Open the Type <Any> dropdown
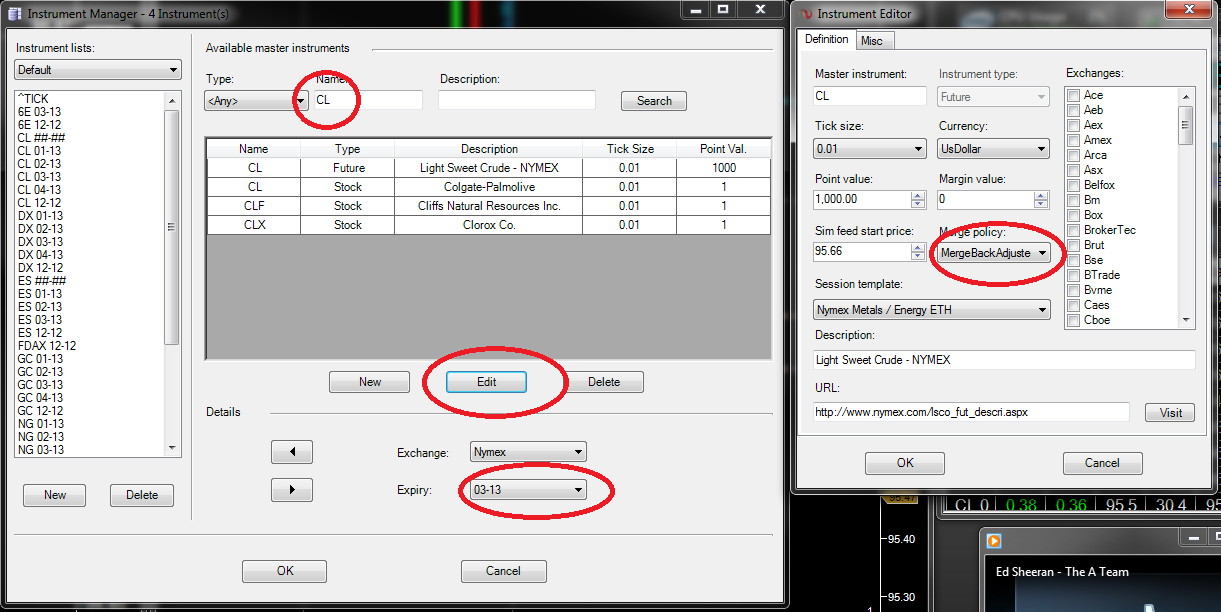Image resolution: width=1221 pixels, height=612 pixels. pos(255,100)
